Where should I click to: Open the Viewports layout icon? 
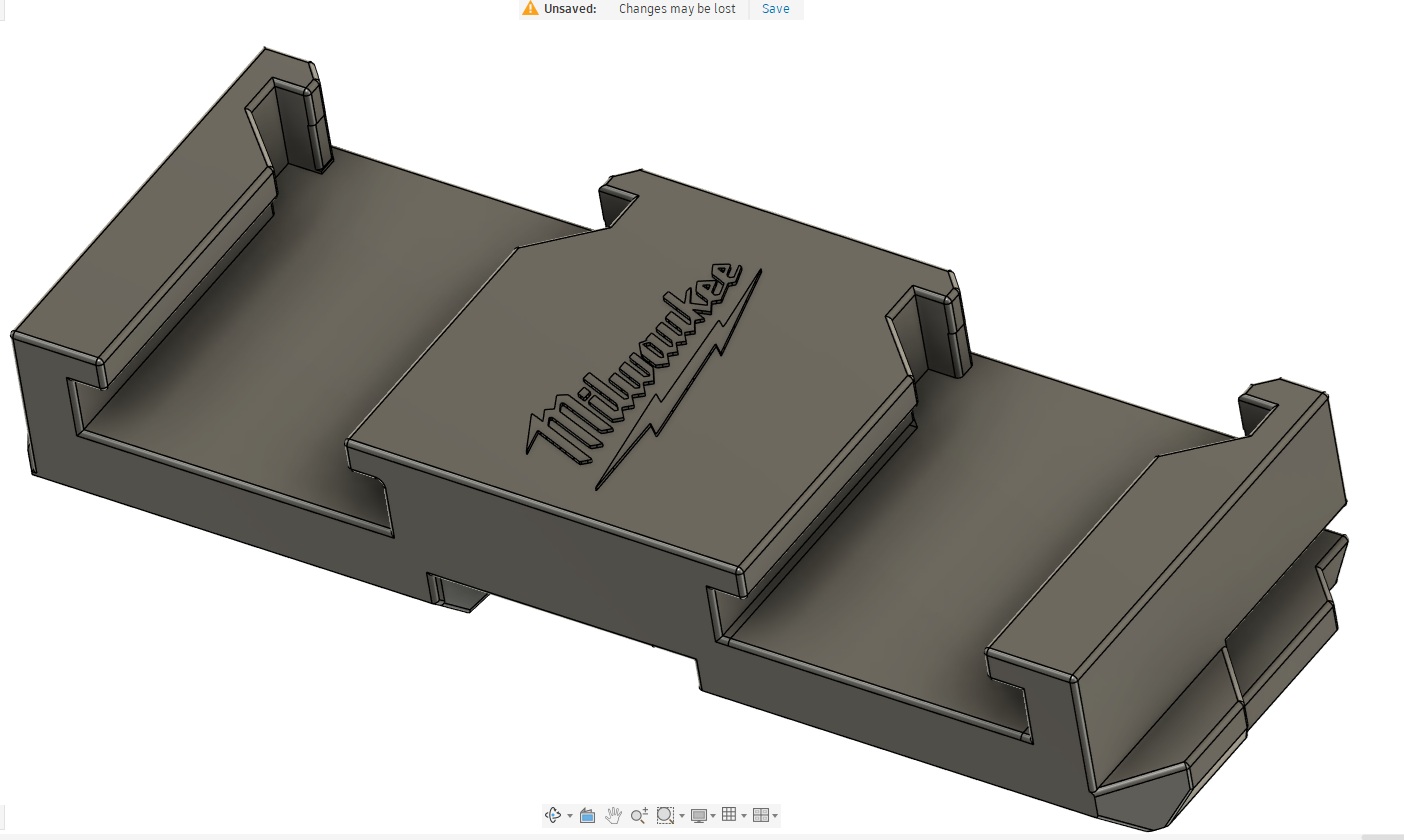pyautogui.click(x=761, y=815)
